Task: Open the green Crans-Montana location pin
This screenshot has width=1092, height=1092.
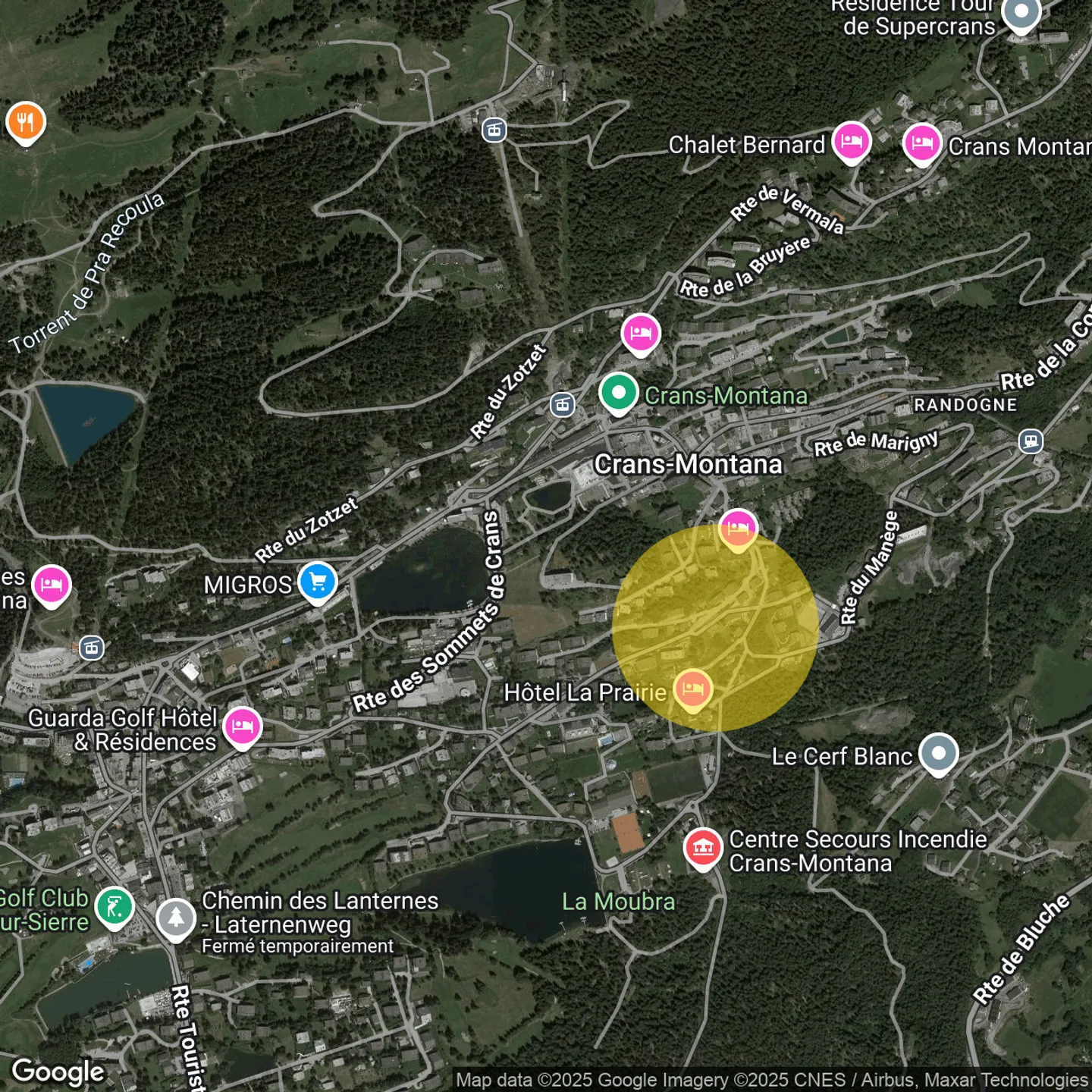Action: tap(619, 393)
